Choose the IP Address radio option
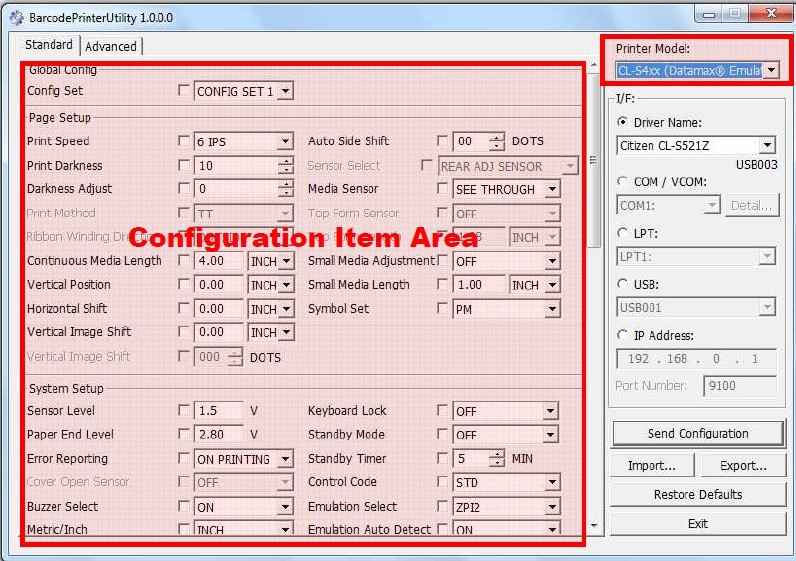Image resolution: width=796 pixels, height=561 pixels. point(623,336)
